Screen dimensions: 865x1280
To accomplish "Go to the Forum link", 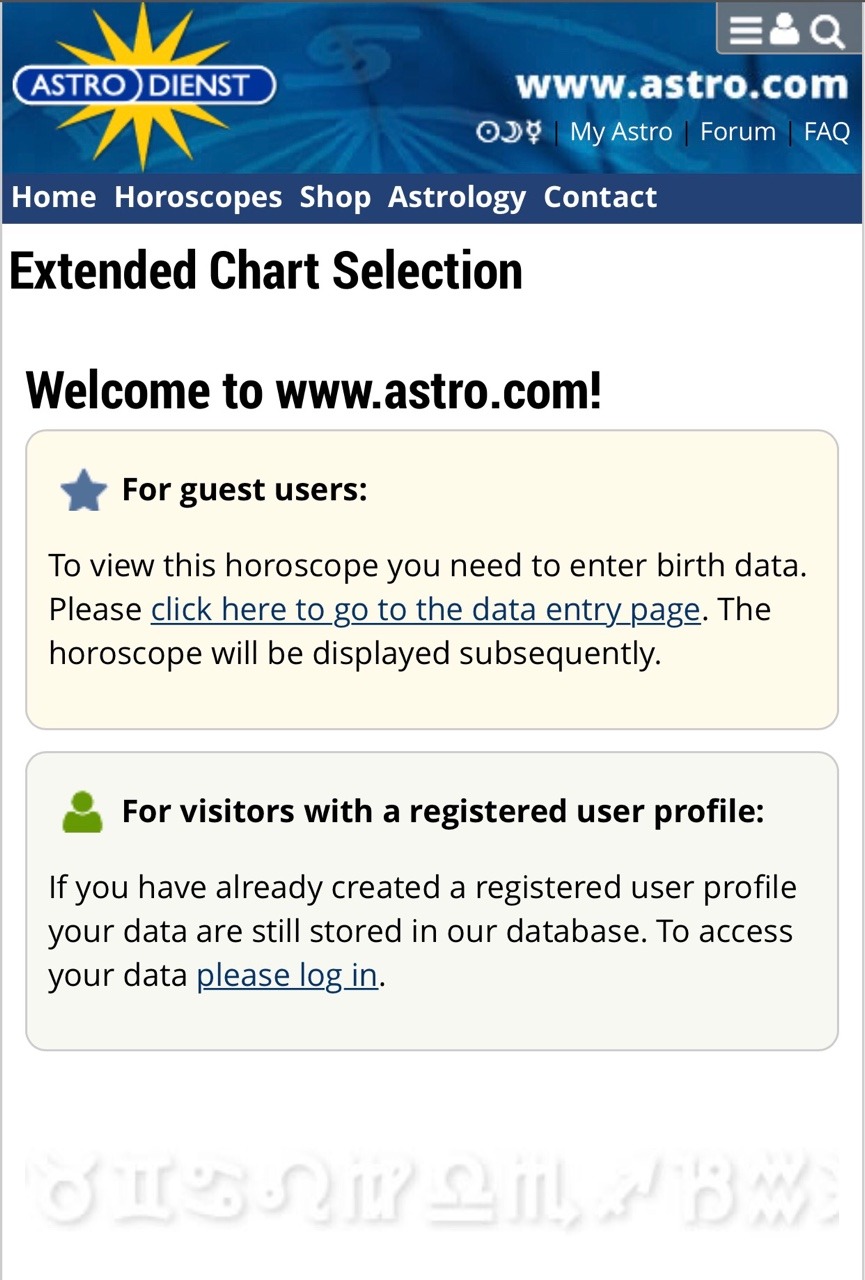I will (x=738, y=132).
